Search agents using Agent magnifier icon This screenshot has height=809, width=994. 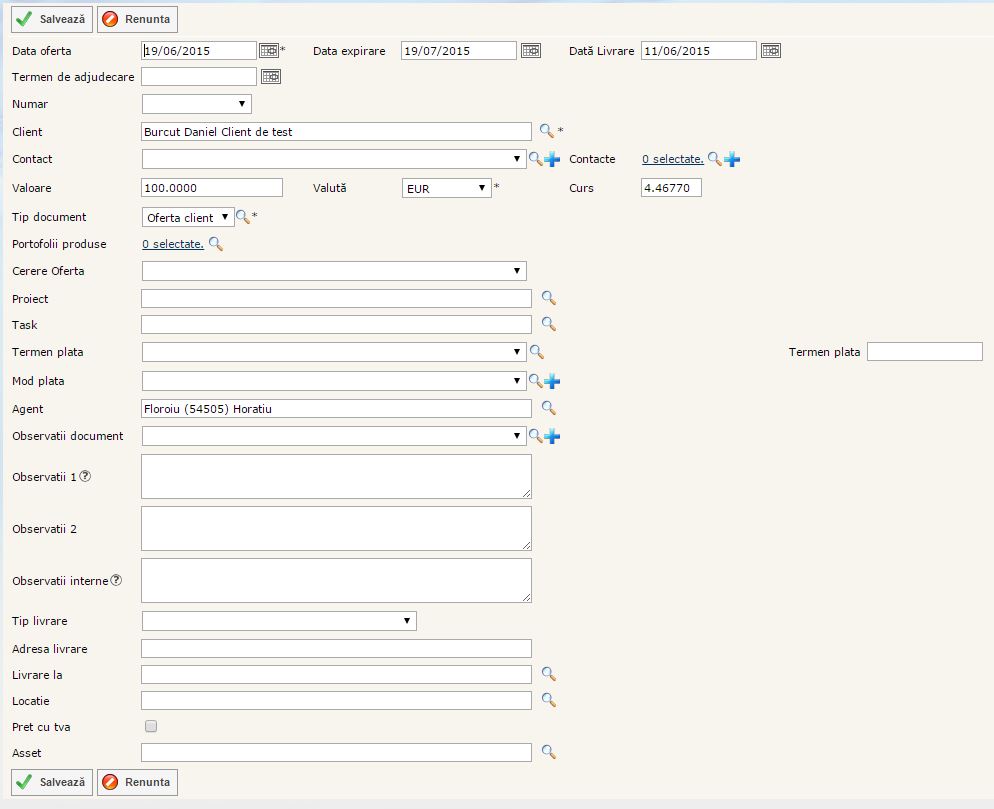[x=548, y=408]
